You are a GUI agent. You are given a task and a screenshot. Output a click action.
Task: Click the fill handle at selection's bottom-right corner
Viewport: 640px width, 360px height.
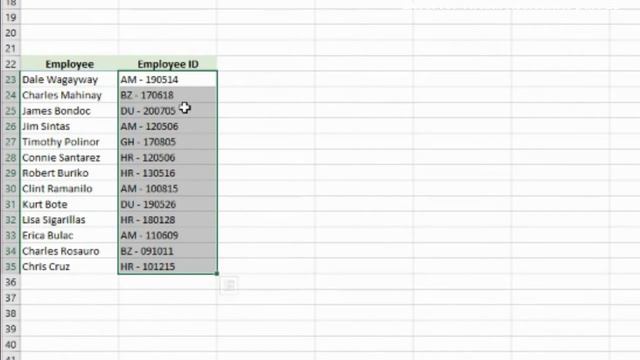(217, 273)
